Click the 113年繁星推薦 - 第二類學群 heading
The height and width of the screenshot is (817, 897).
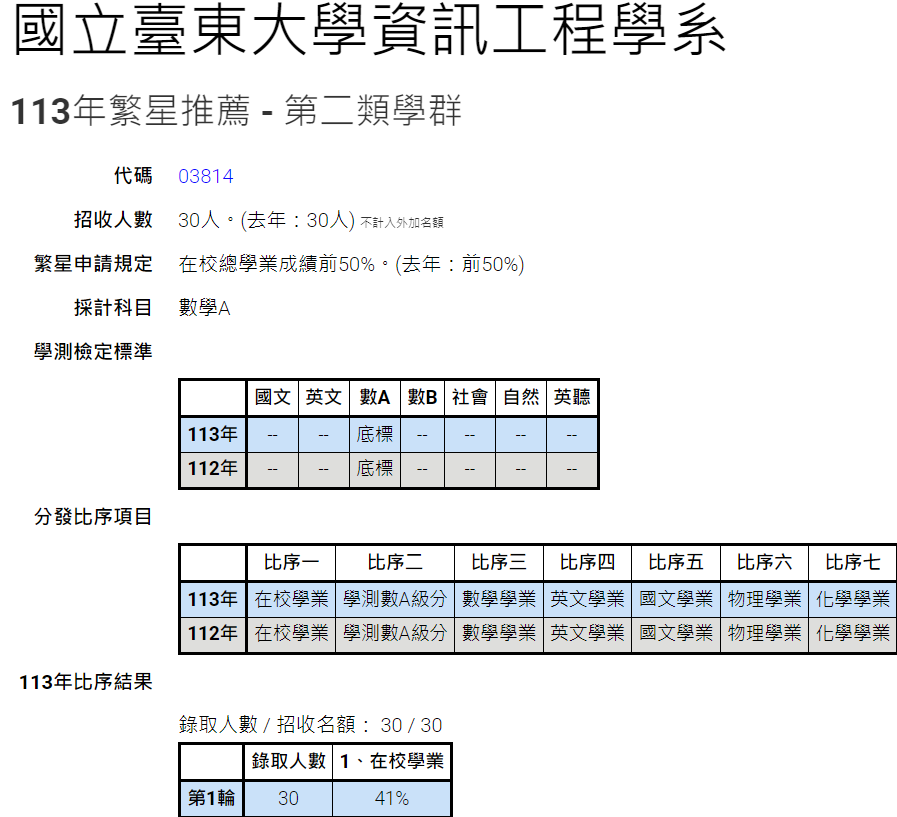(x=236, y=110)
